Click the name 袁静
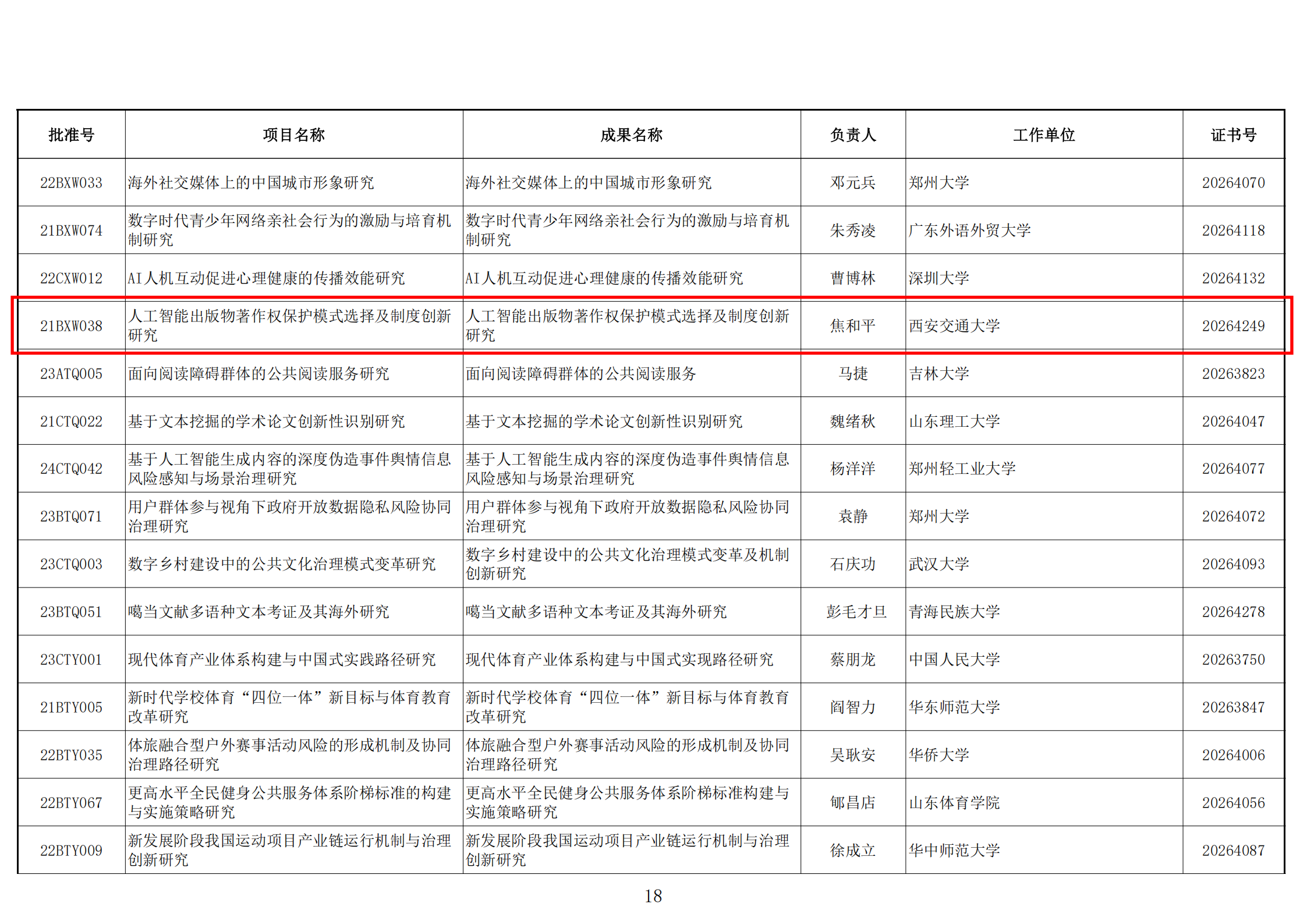This screenshot has height=924, width=1307. (x=853, y=516)
